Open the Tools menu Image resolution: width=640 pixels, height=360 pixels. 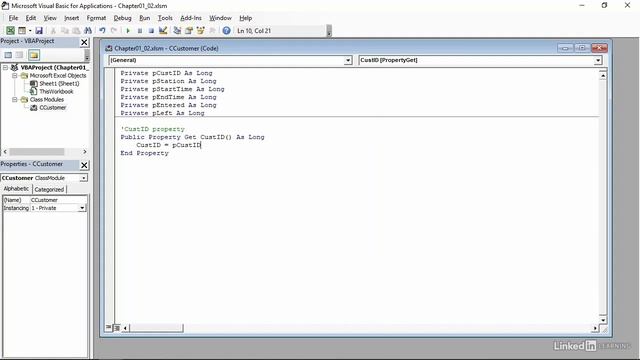click(x=165, y=18)
